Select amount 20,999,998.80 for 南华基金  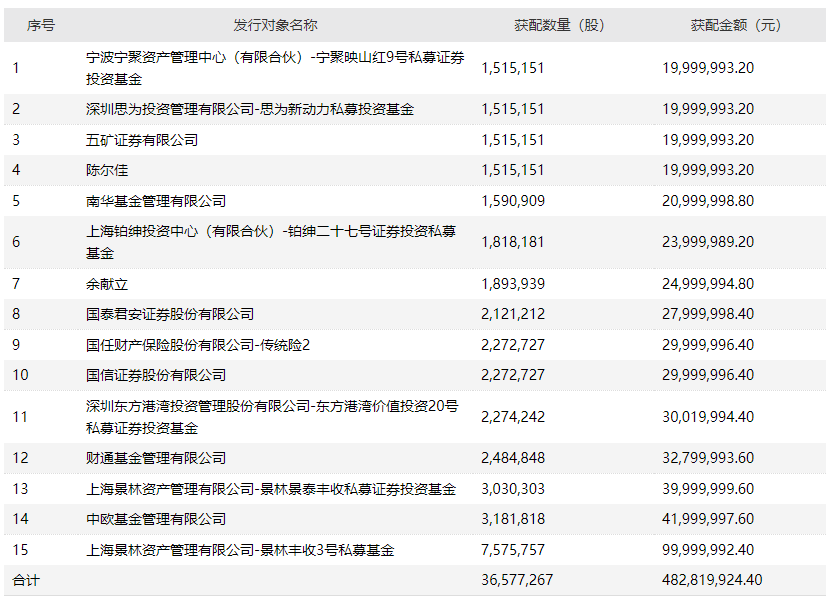tap(708, 201)
